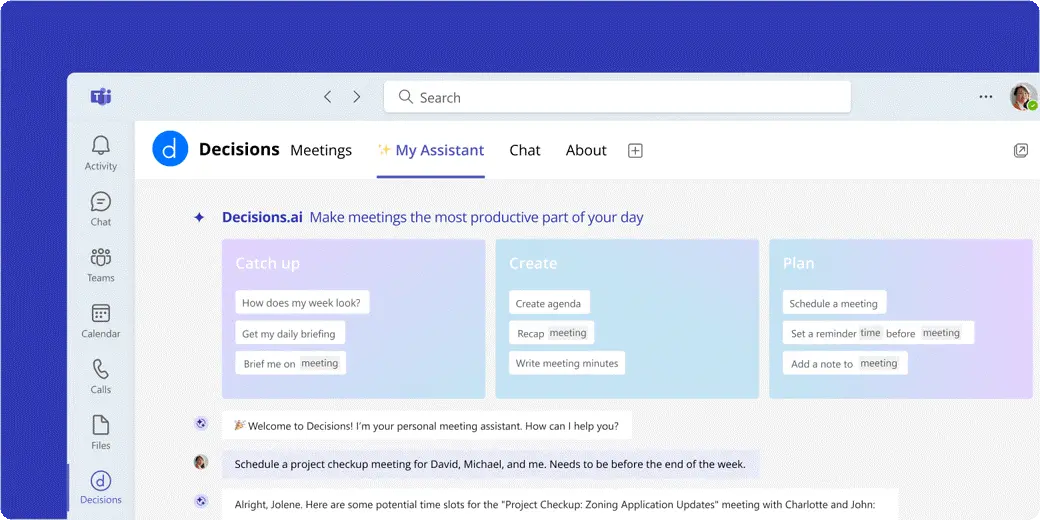
Task: Open Files in the left sidebar
Action: click(101, 432)
